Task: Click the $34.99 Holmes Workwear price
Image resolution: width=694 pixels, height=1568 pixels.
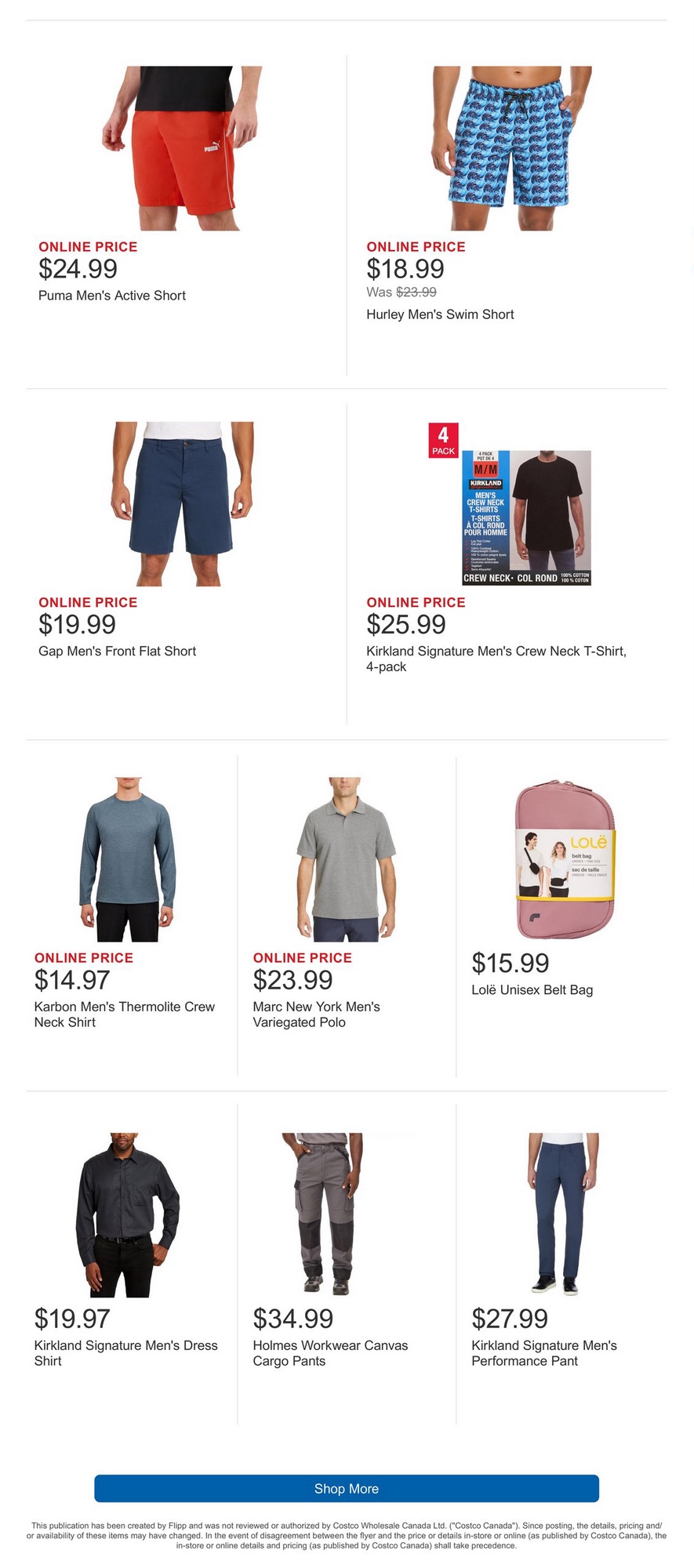Action: coord(293,1319)
